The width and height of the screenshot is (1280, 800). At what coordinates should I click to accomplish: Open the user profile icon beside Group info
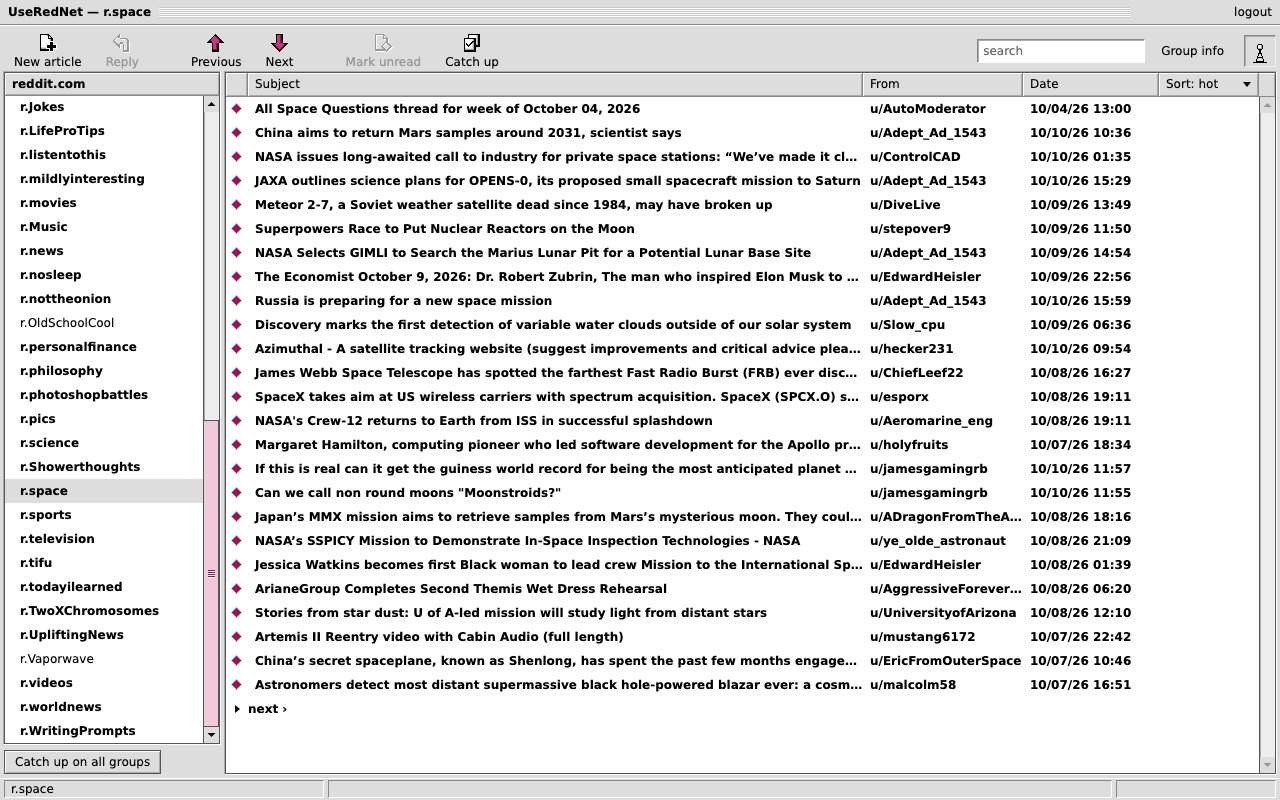tap(1259, 51)
